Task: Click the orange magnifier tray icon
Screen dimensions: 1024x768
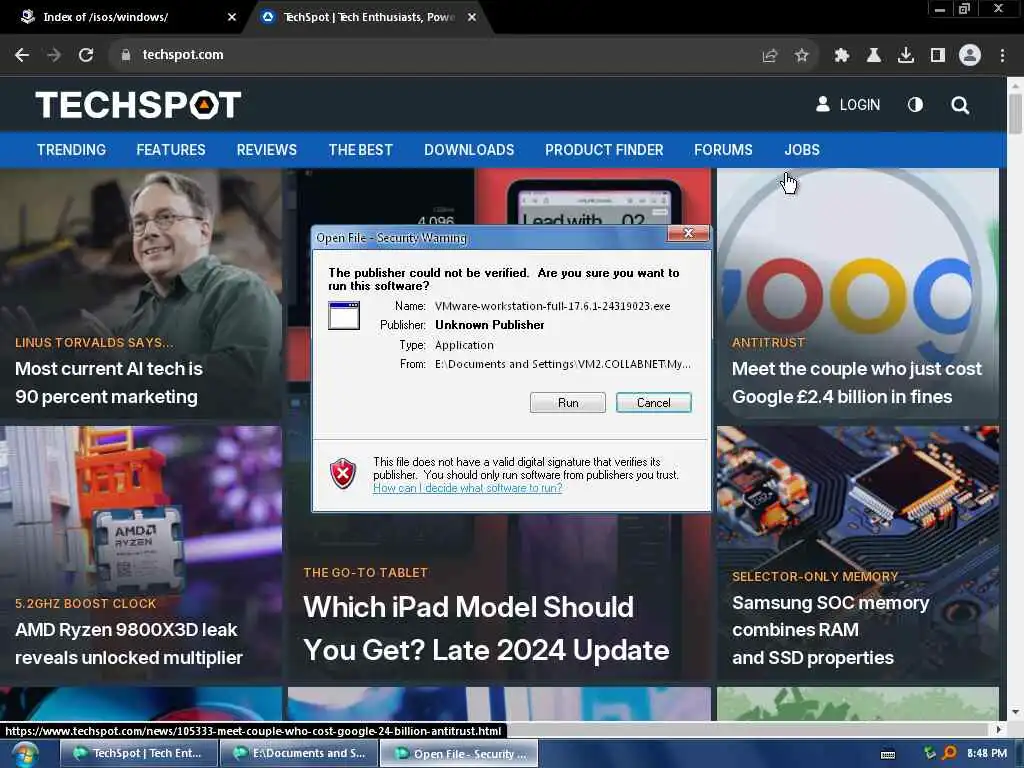Action: (x=950, y=753)
